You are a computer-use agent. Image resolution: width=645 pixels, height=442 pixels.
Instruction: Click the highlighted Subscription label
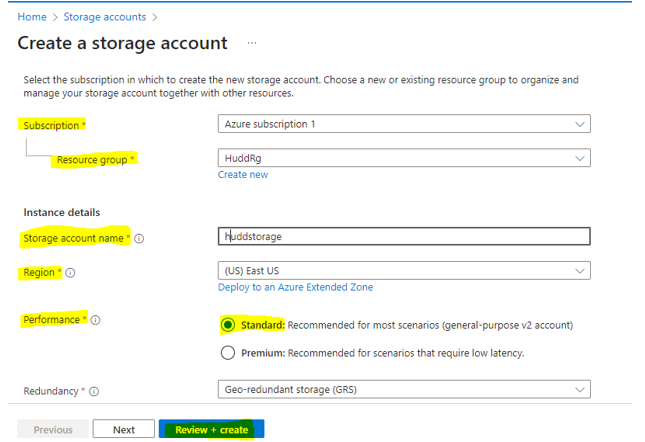(52, 126)
